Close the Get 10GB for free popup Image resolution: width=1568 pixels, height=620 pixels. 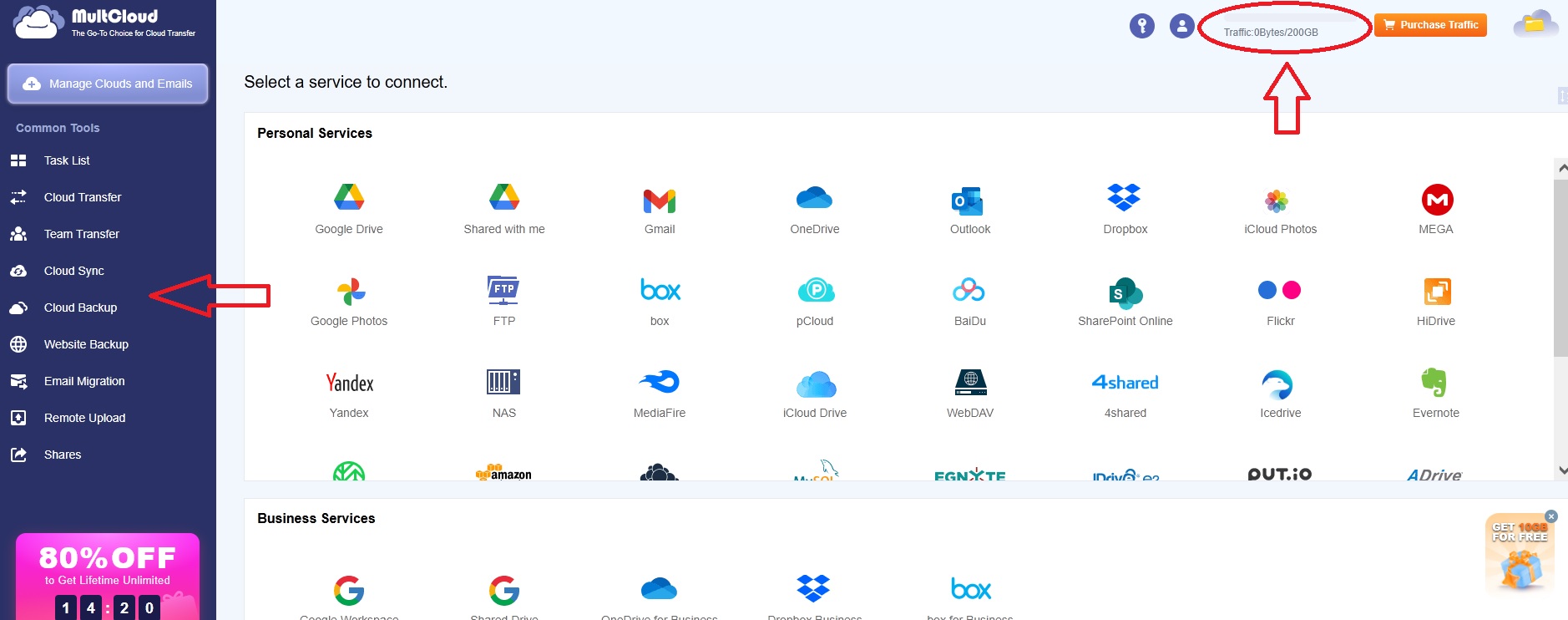click(1551, 516)
